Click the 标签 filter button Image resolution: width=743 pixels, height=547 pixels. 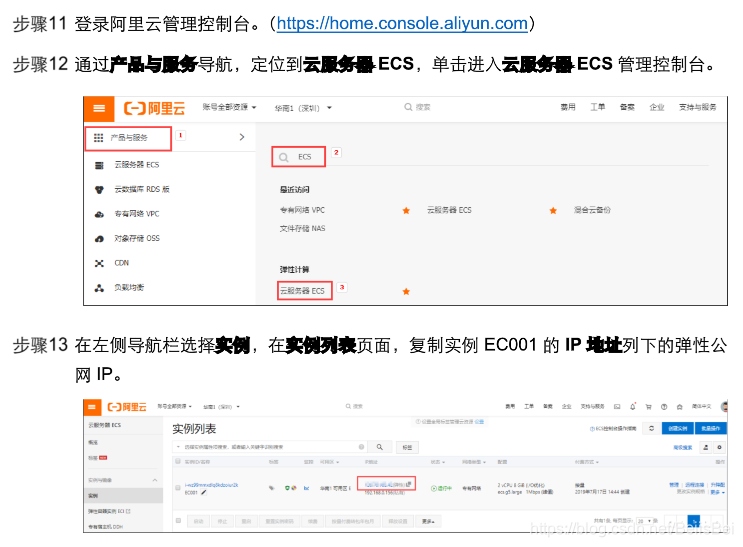click(x=407, y=447)
